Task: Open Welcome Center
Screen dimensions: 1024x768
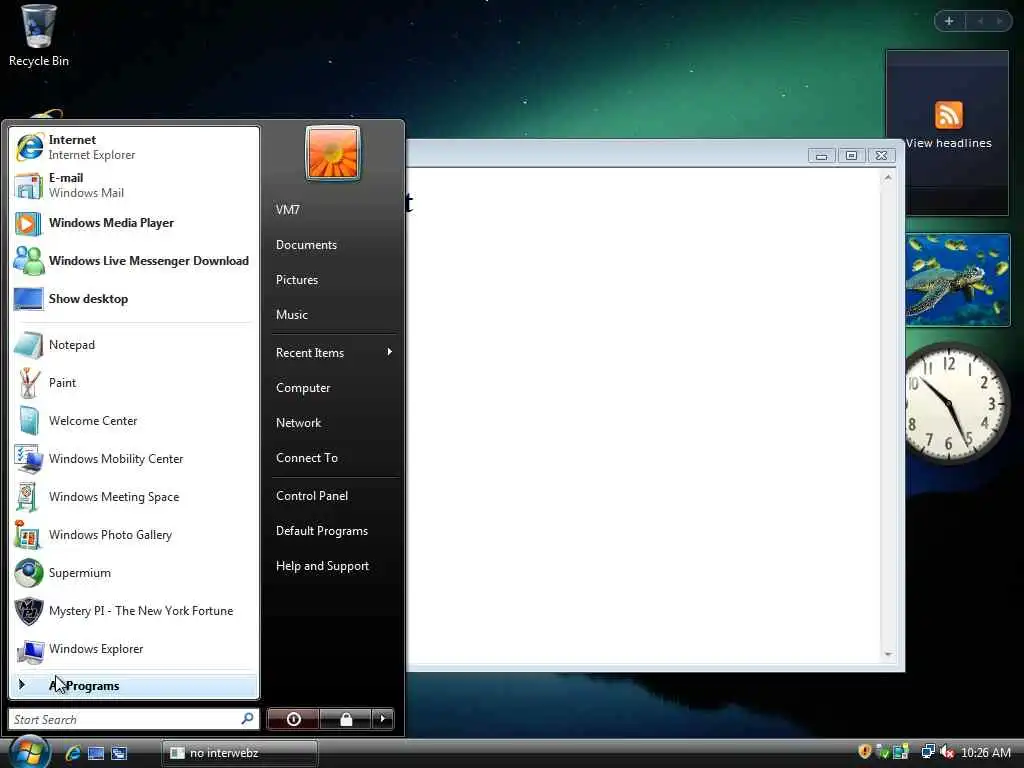Action: tap(134, 421)
